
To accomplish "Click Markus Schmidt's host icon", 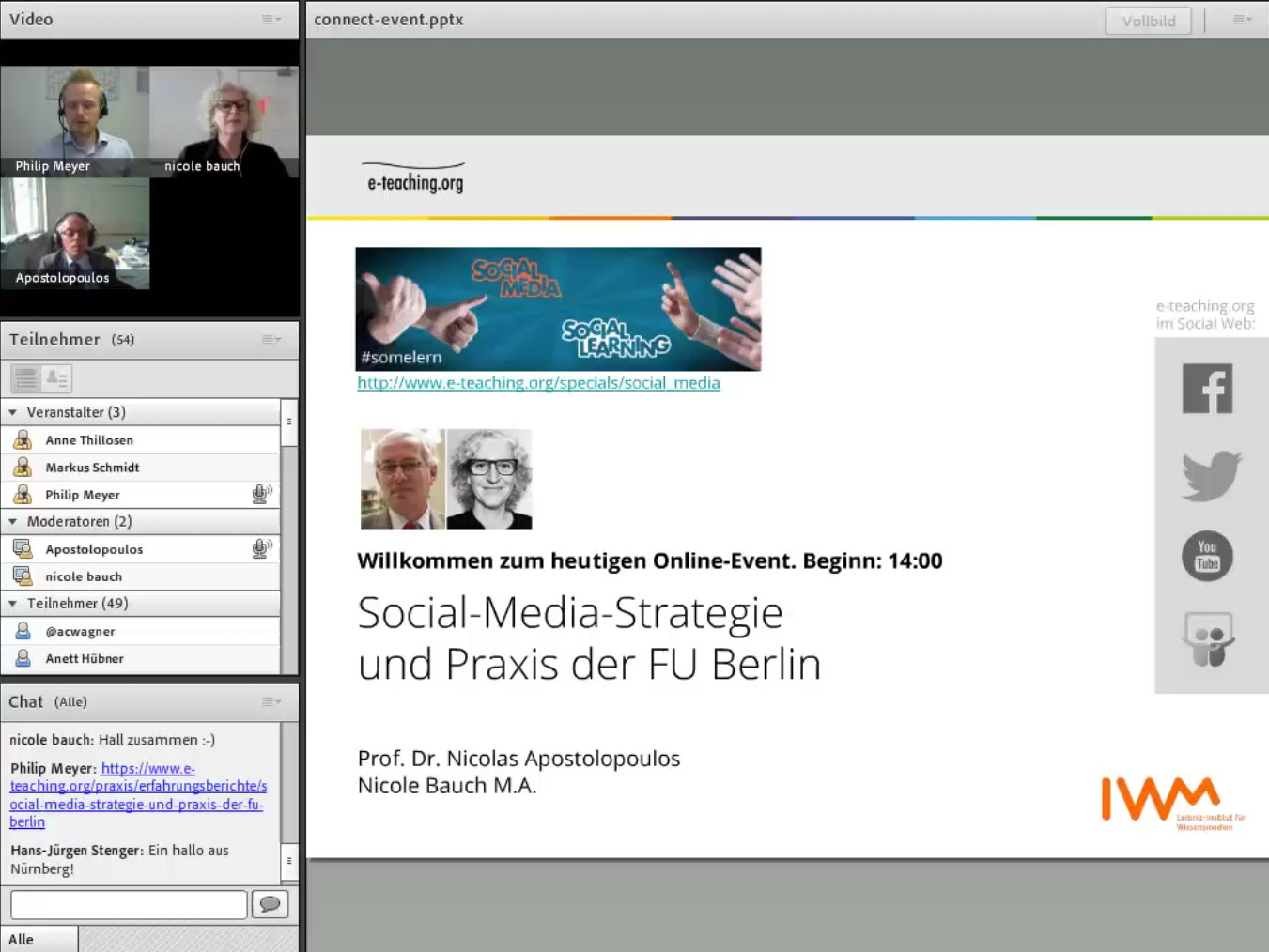I will coord(23,467).
